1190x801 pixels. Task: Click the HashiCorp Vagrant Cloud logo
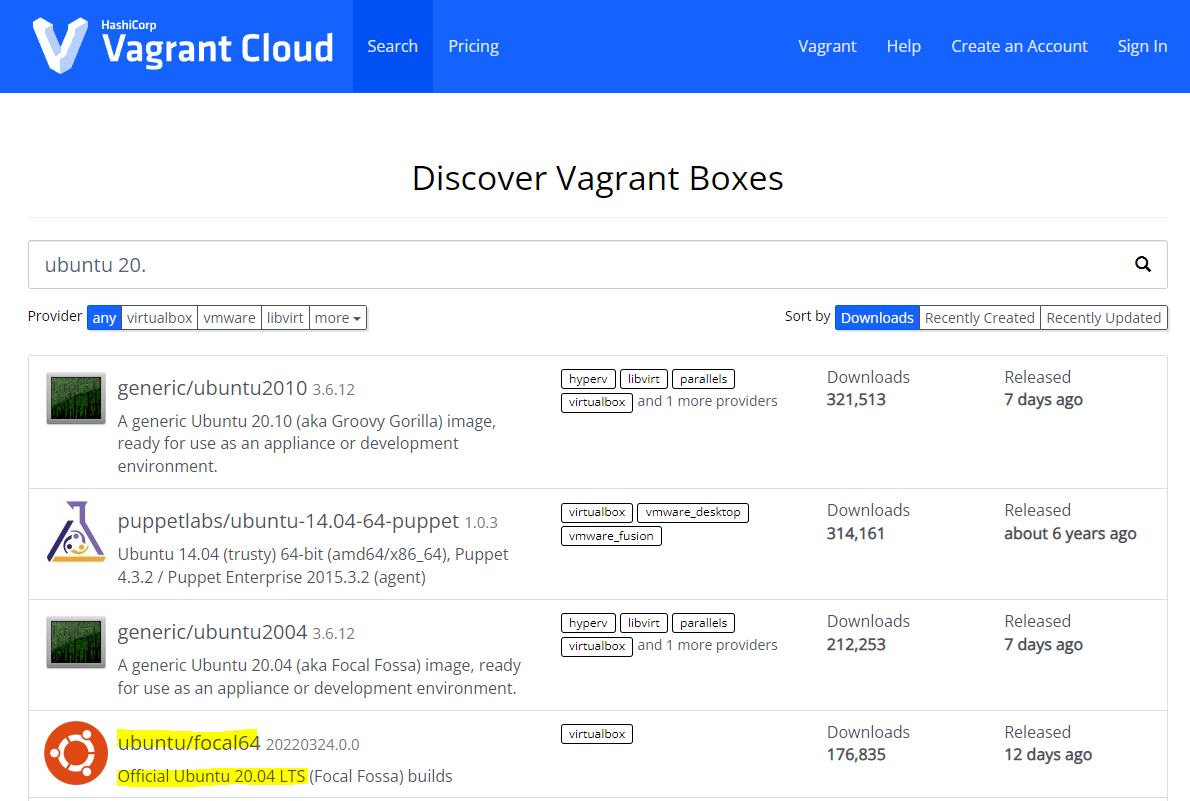pos(183,46)
